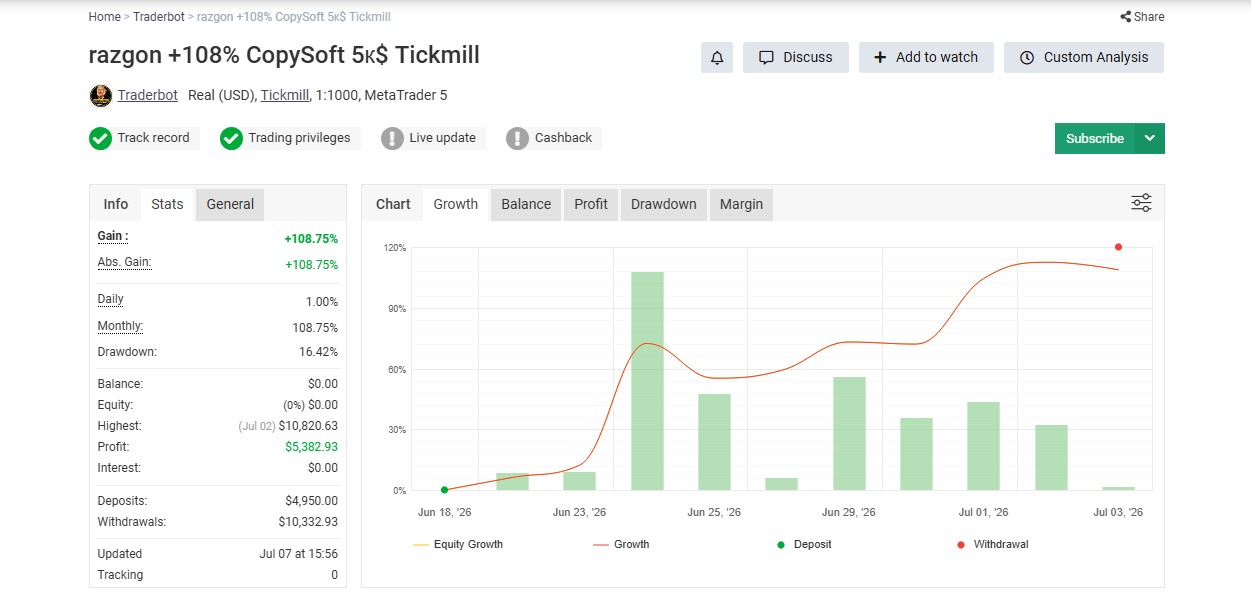The height and width of the screenshot is (601, 1251).
Task: Click the Discuss button
Action: click(x=795, y=57)
